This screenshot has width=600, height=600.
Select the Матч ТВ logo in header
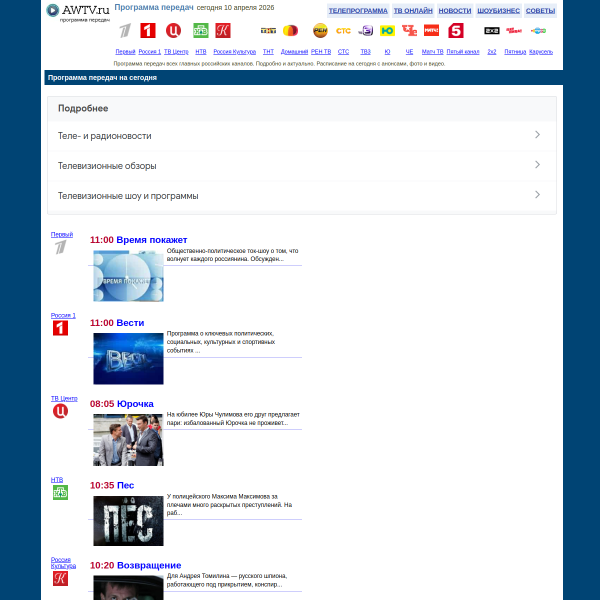(x=431, y=31)
